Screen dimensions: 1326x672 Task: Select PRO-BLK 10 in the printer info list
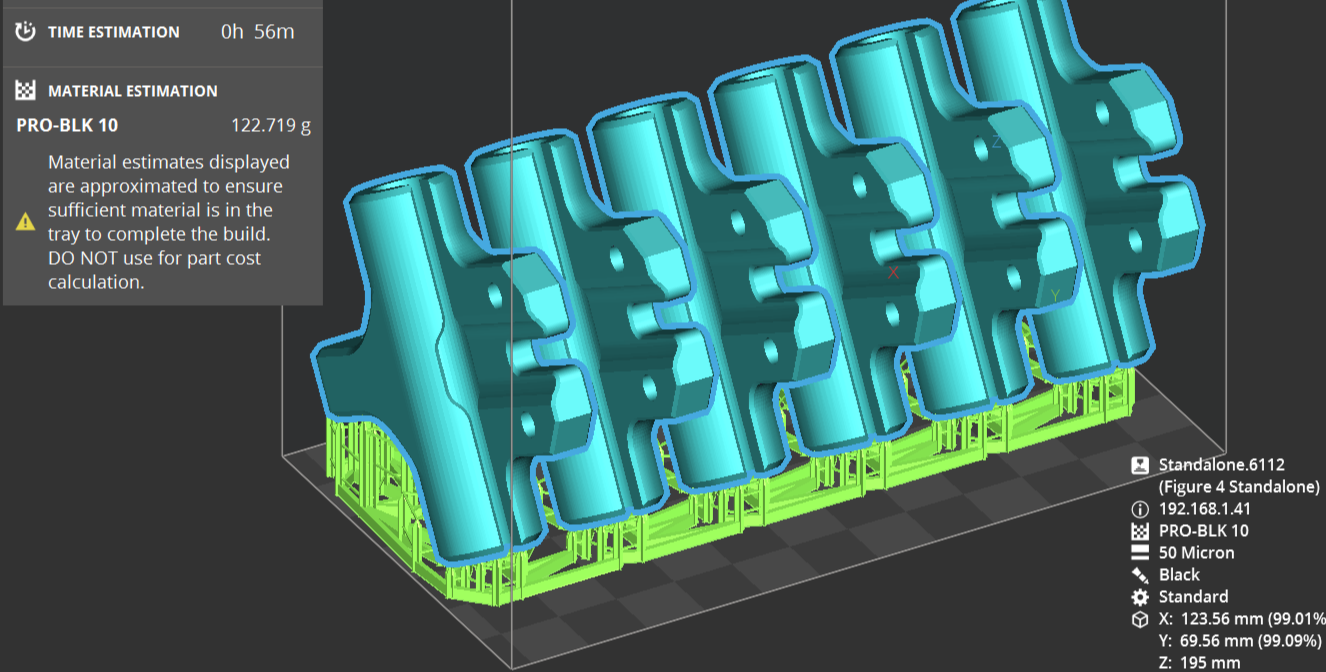1203,531
